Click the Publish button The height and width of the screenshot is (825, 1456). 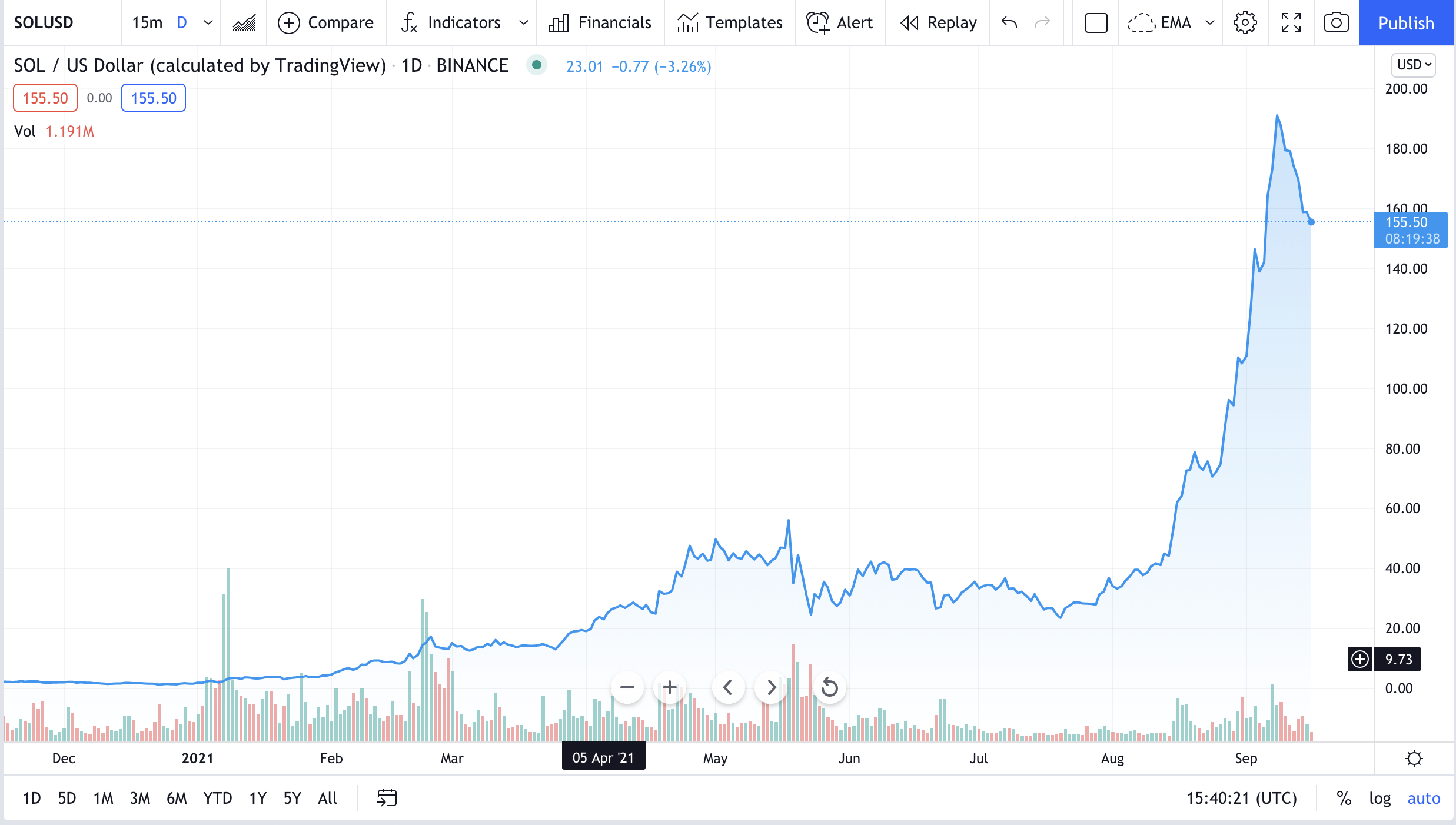pos(1406,23)
